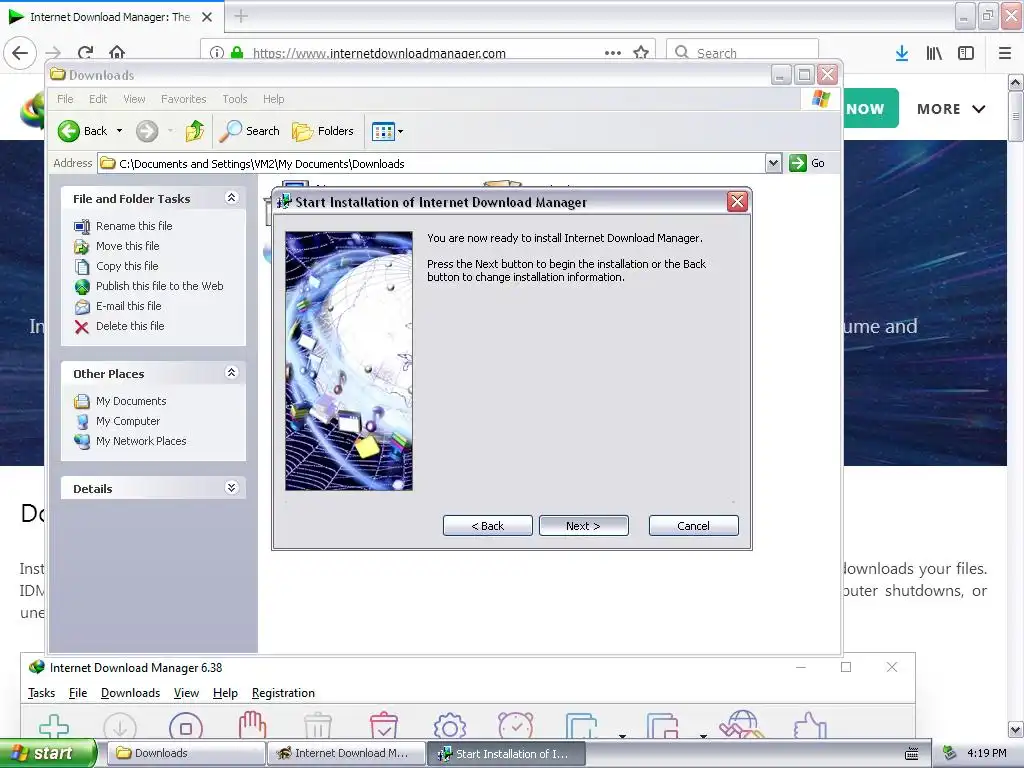Open the page actions three-dot menu
Viewport: 1024px width, 768px height.
pos(613,53)
